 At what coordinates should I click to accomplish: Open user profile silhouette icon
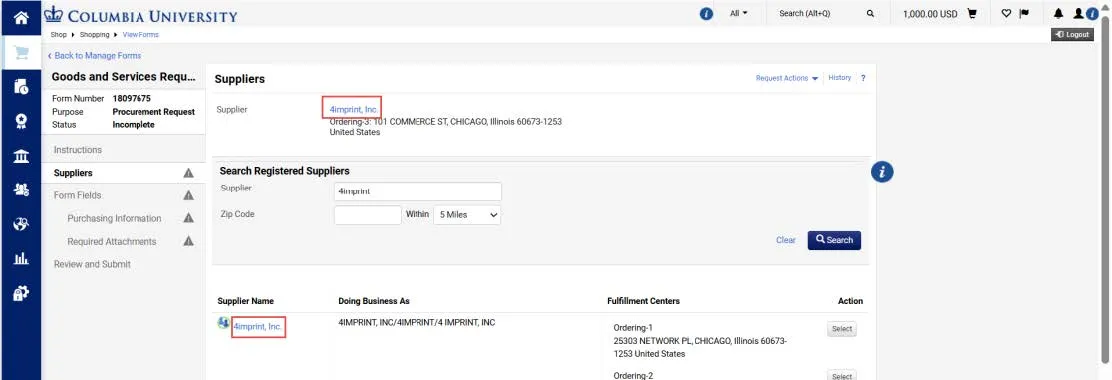click(1078, 13)
